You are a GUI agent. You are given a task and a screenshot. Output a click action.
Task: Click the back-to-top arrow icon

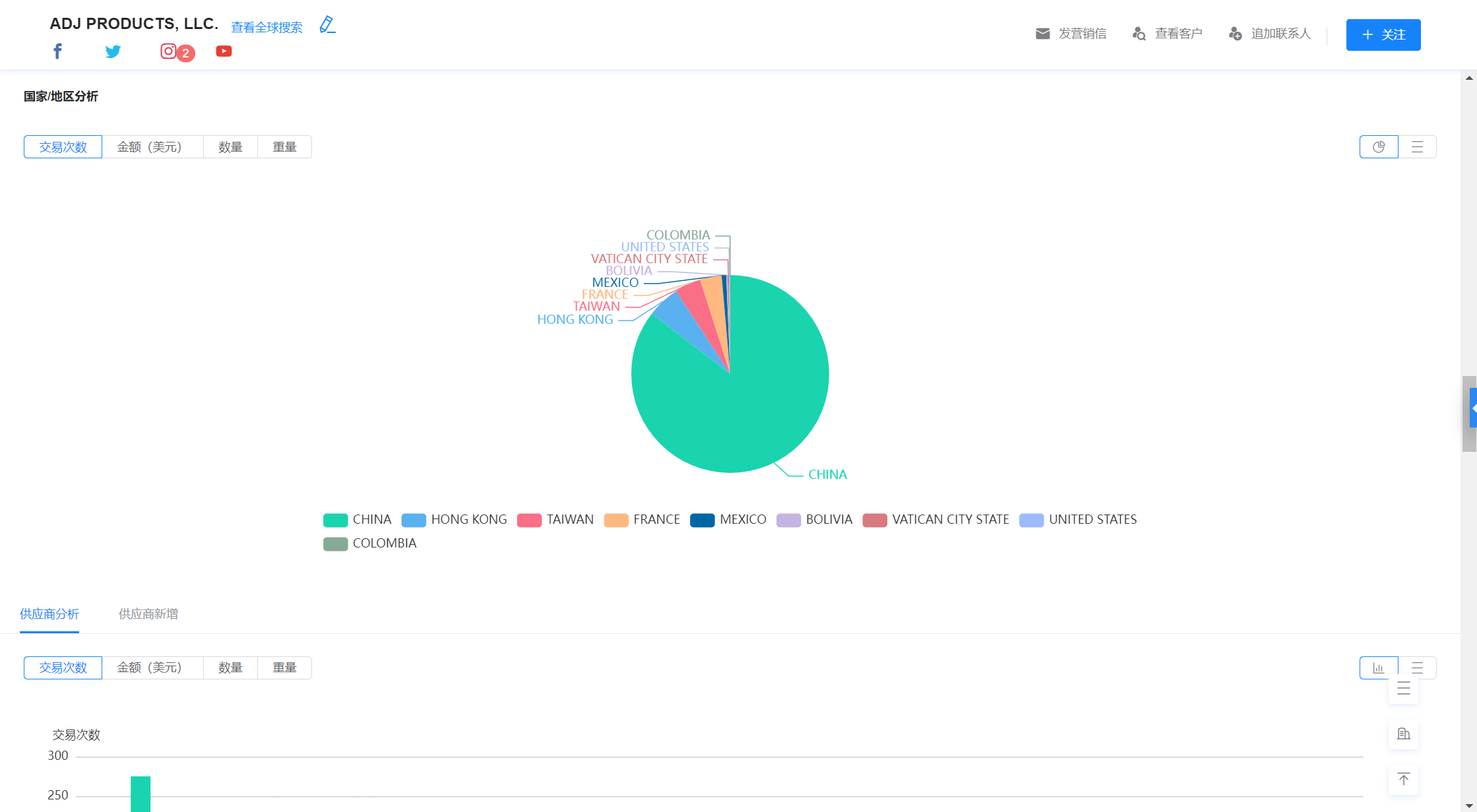pos(1404,780)
